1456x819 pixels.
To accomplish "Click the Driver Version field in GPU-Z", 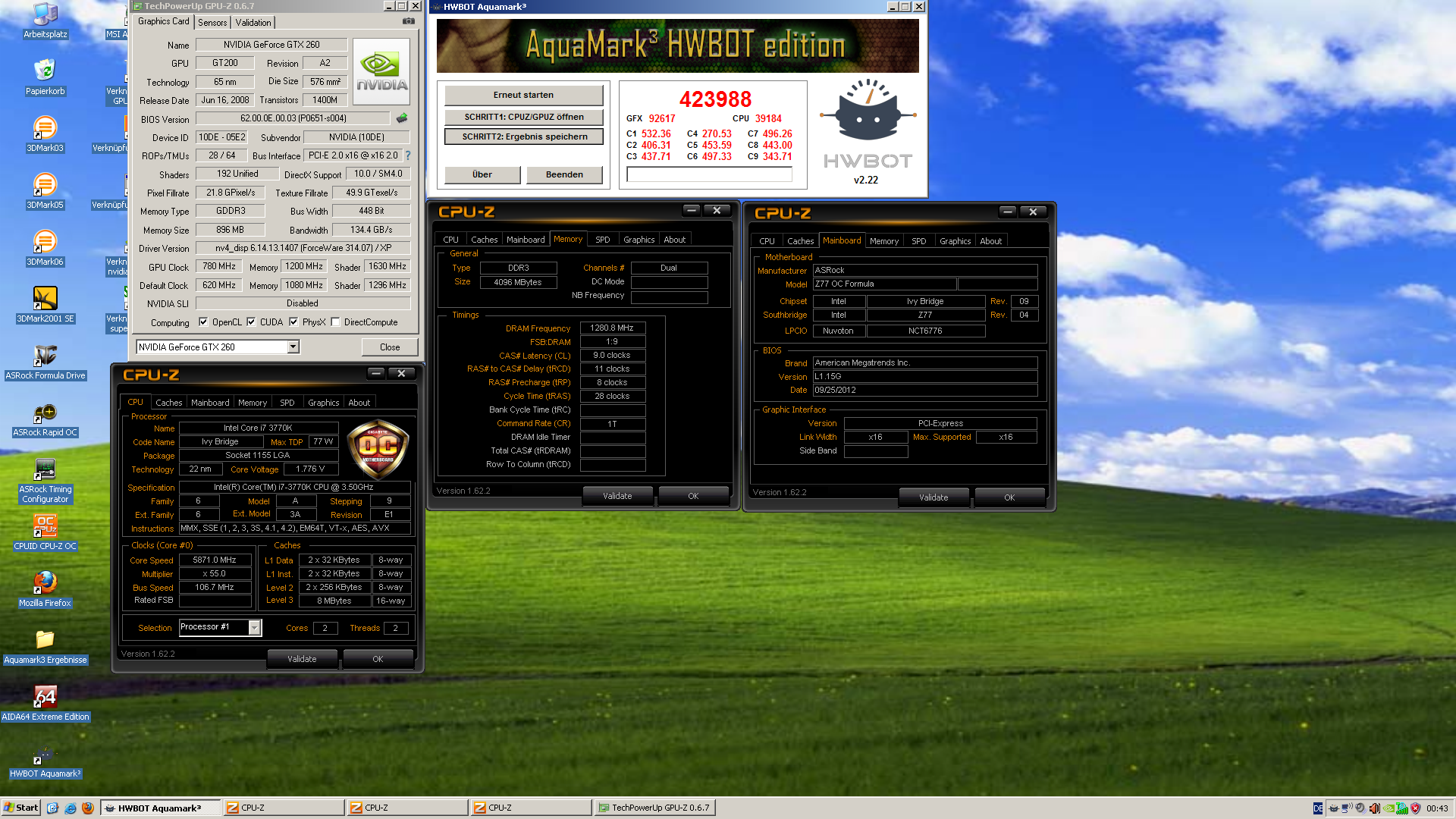I will [x=303, y=248].
